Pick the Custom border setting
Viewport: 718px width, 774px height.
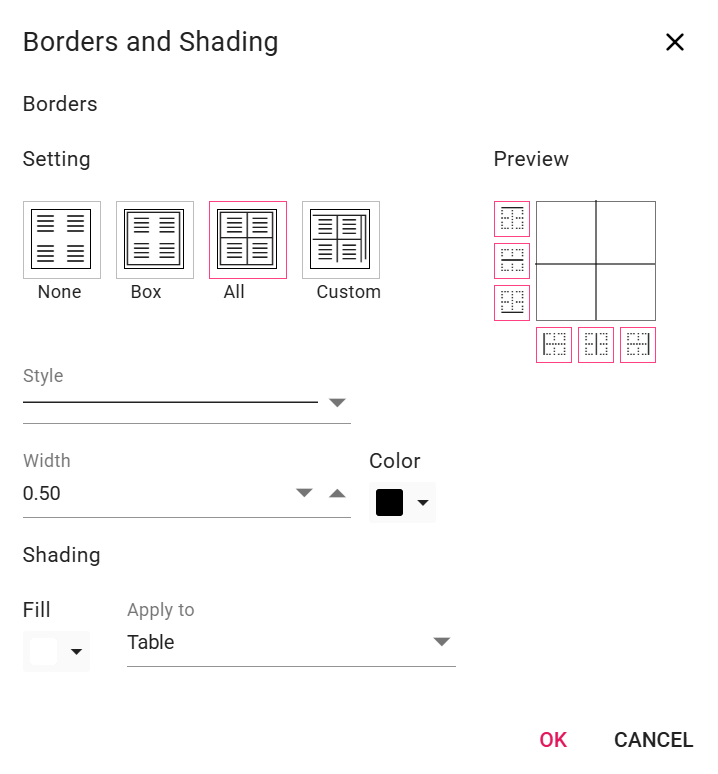coord(340,240)
